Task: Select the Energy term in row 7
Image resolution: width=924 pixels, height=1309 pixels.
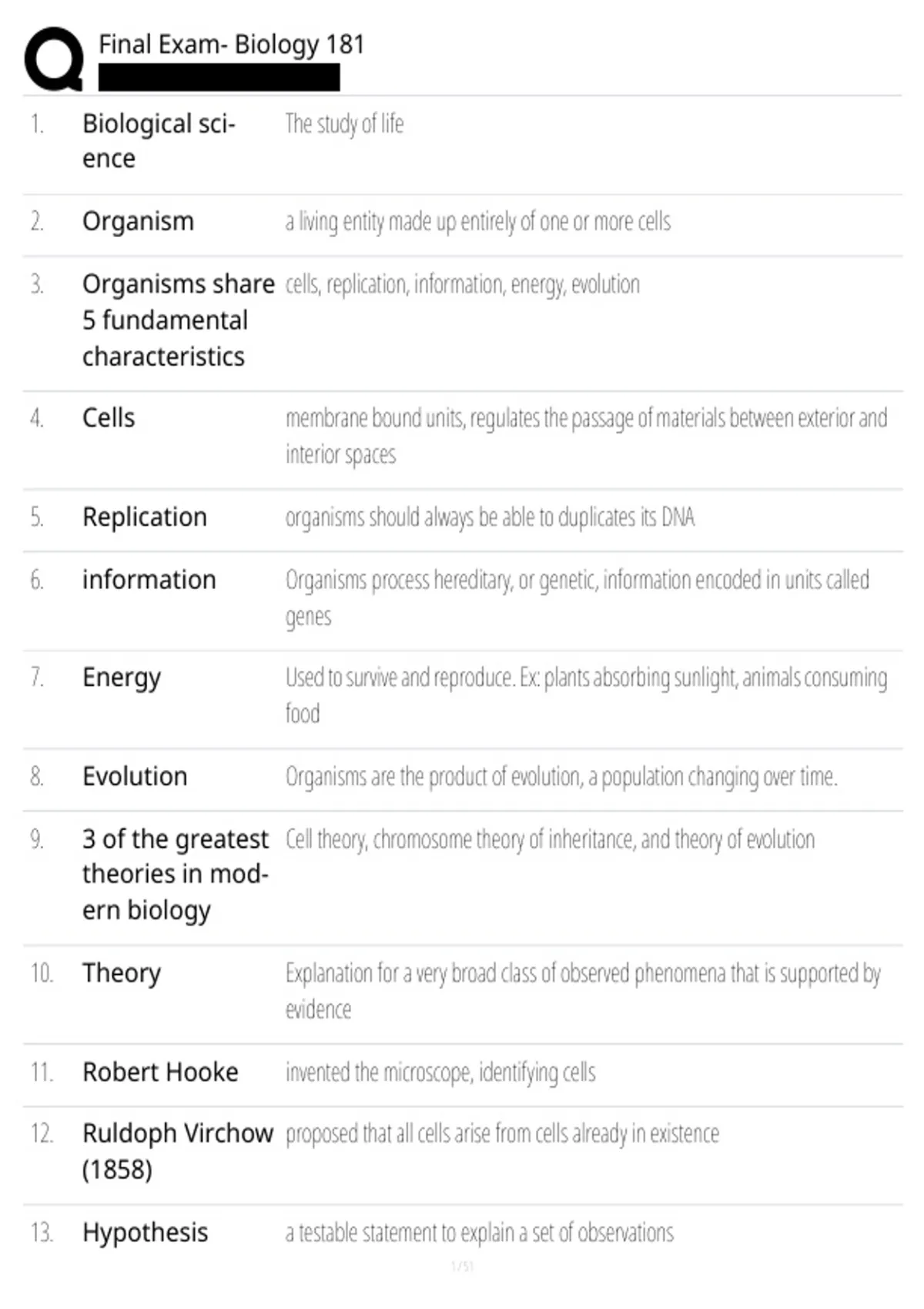Action: pos(122,678)
